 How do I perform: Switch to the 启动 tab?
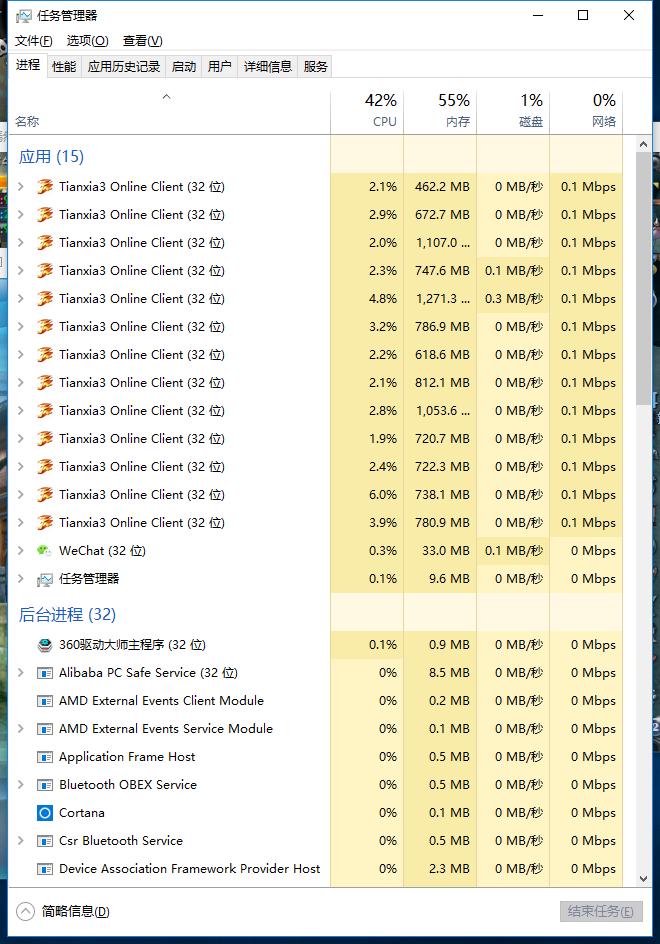tap(184, 66)
